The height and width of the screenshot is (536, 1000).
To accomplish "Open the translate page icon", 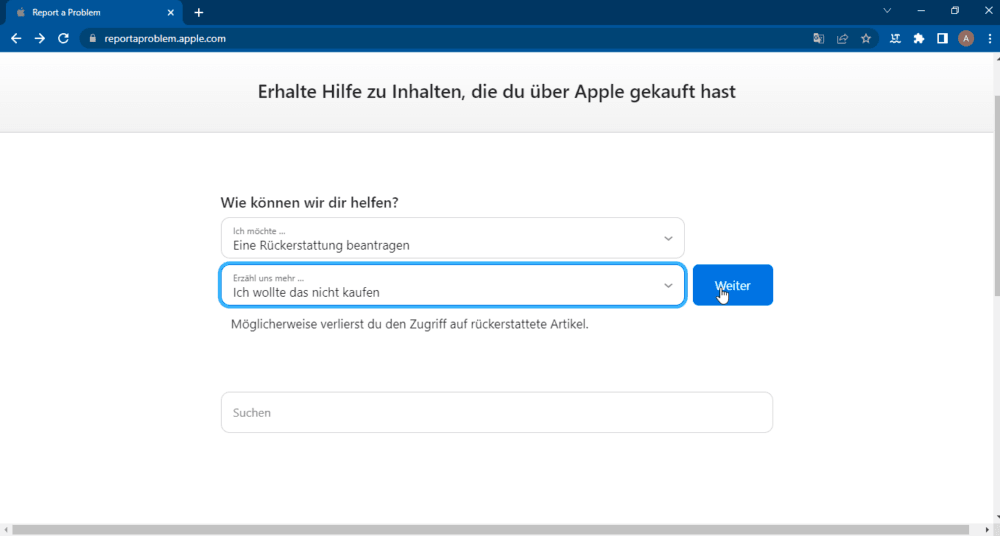I will click(x=819, y=38).
